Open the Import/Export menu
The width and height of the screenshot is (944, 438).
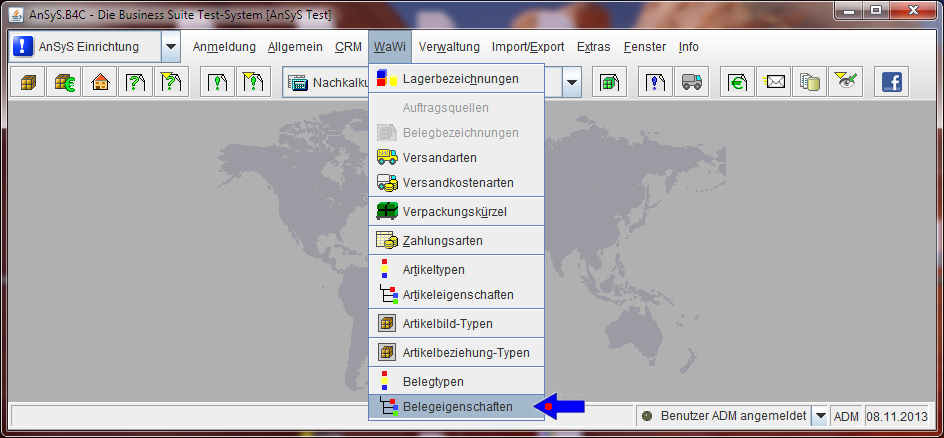[x=528, y=47]
